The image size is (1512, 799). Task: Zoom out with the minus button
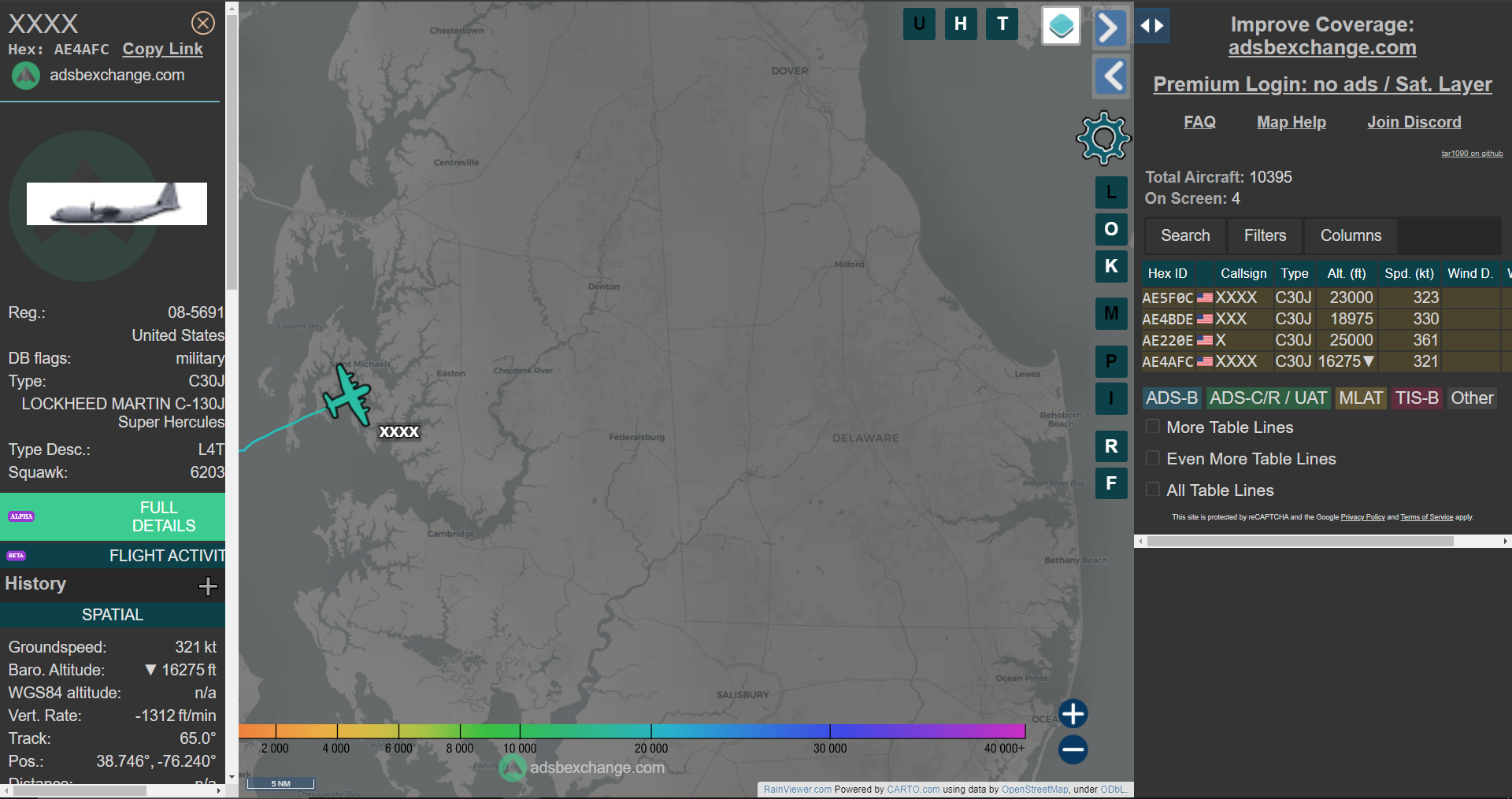pos(1073,749)
